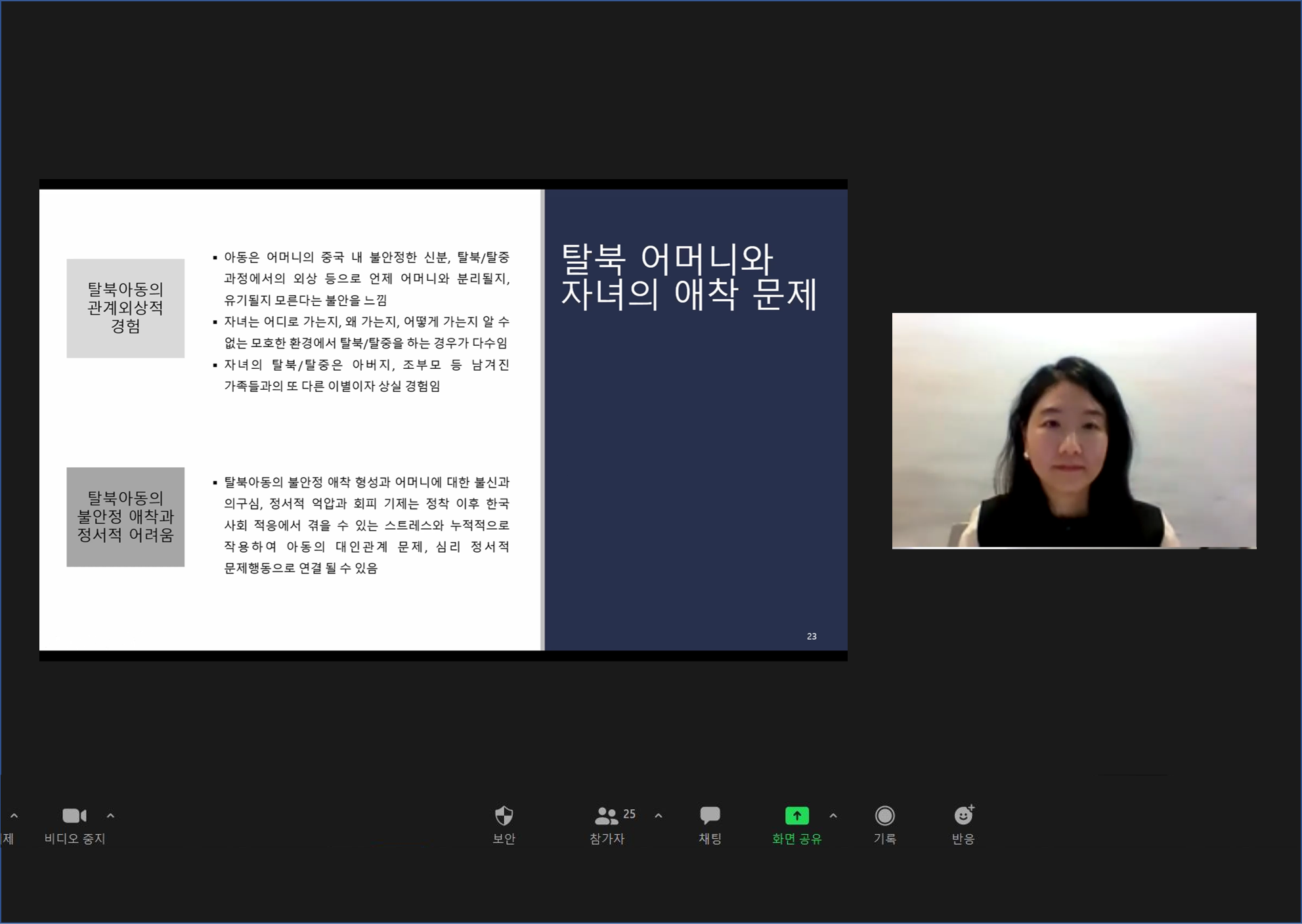Click bullet text starting 아동은 어머니의 중국 내

point(366,278)
